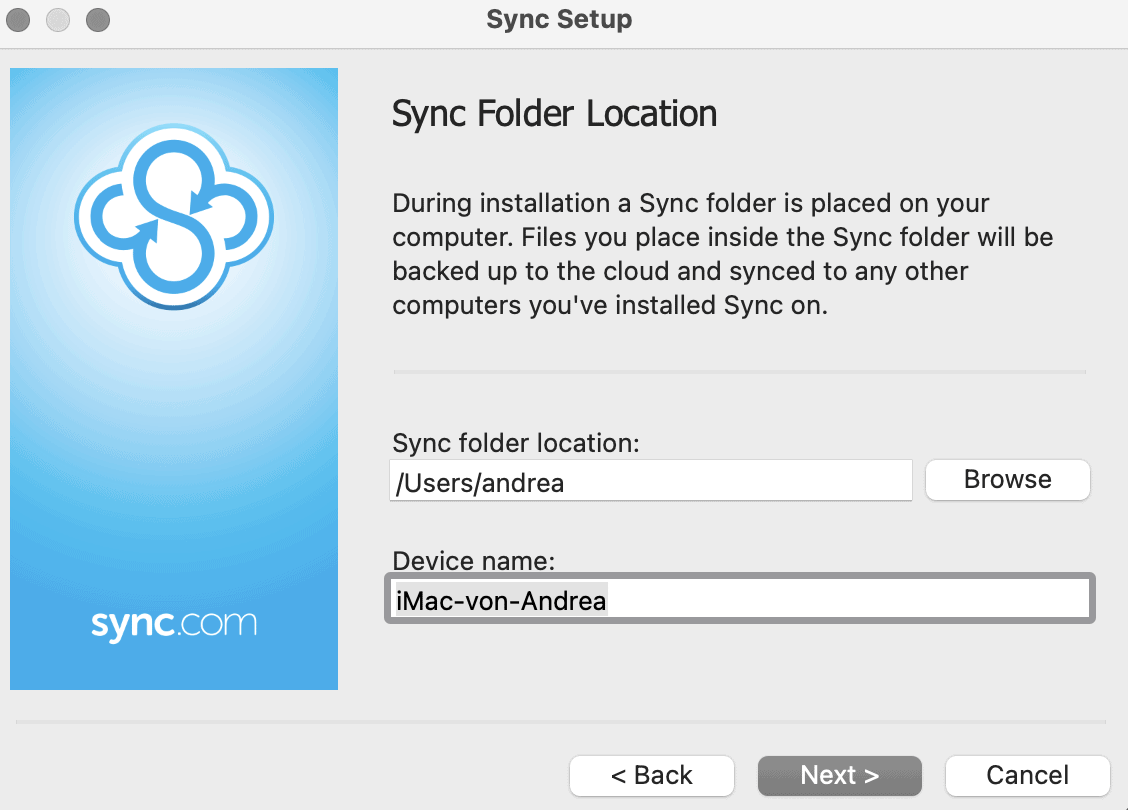The height and width of the screenshot is (810, 1128).
Task: Click the Browse button
Action: pos(1007,480)
